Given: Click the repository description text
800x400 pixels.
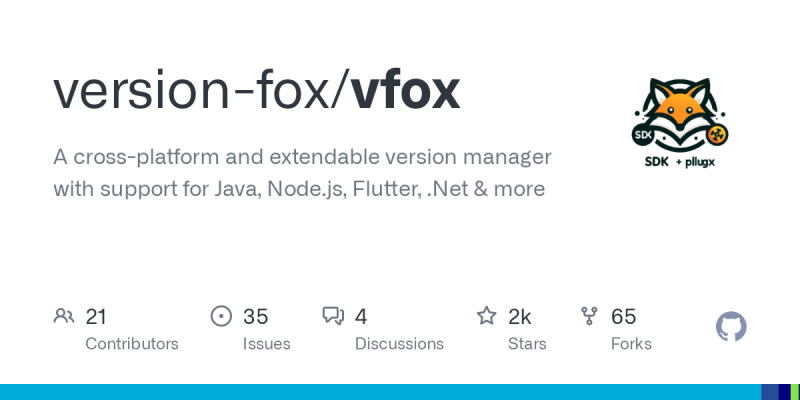Looking at the screenshot, I should [300, 173].
